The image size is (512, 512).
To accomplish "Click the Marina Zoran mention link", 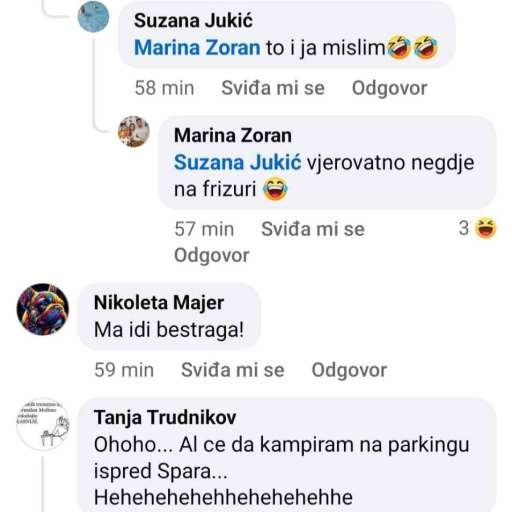I will 197,48.
